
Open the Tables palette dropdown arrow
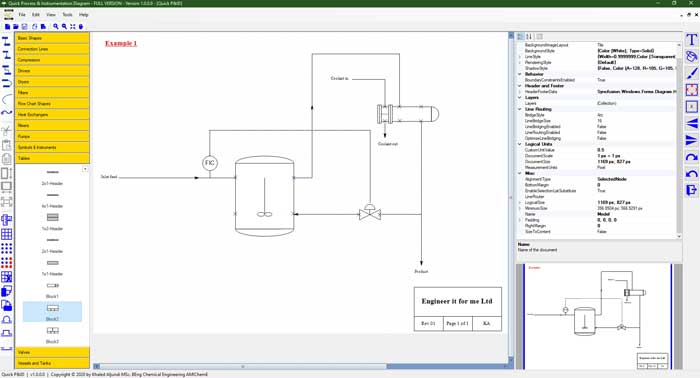click(x=85, y=169)
